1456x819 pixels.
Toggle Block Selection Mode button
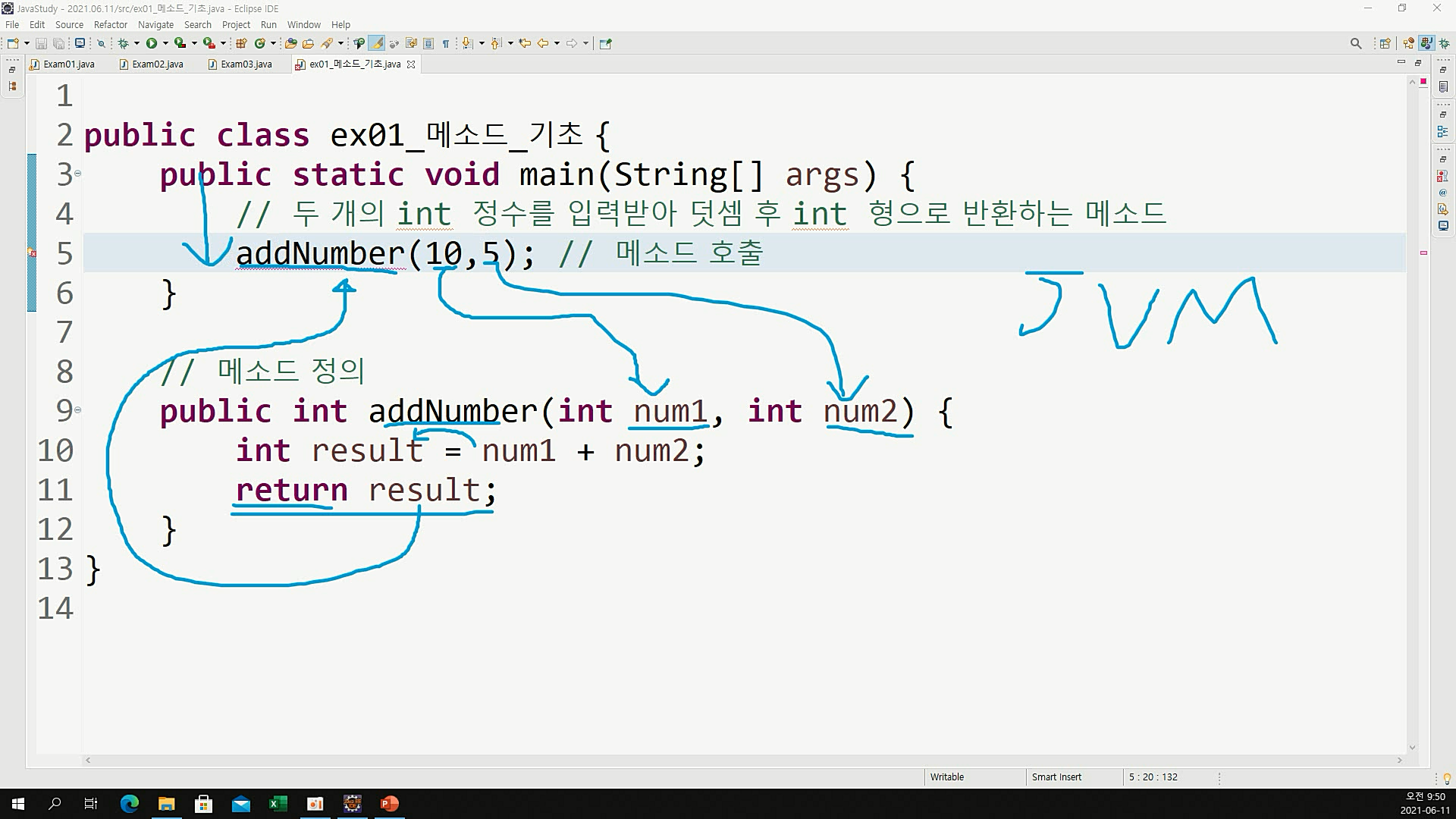tap(428, 43)
